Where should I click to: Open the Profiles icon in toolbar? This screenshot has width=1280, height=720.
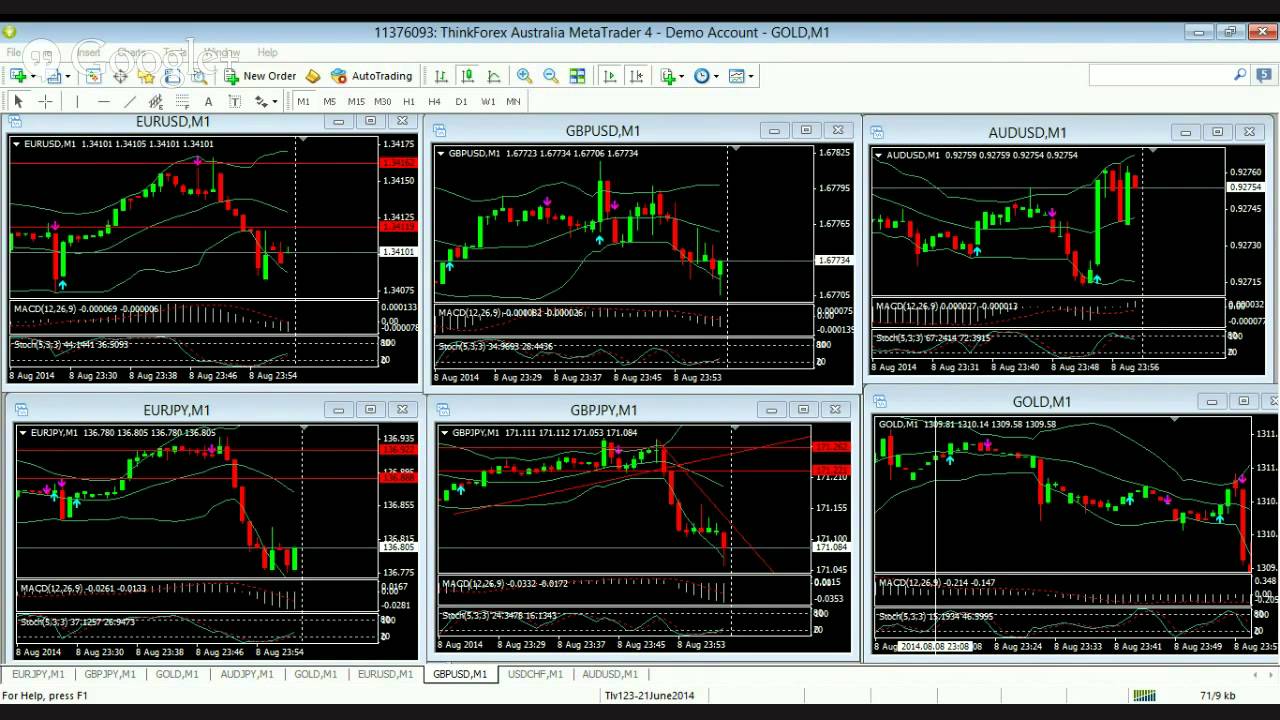(x=54, y=76)
